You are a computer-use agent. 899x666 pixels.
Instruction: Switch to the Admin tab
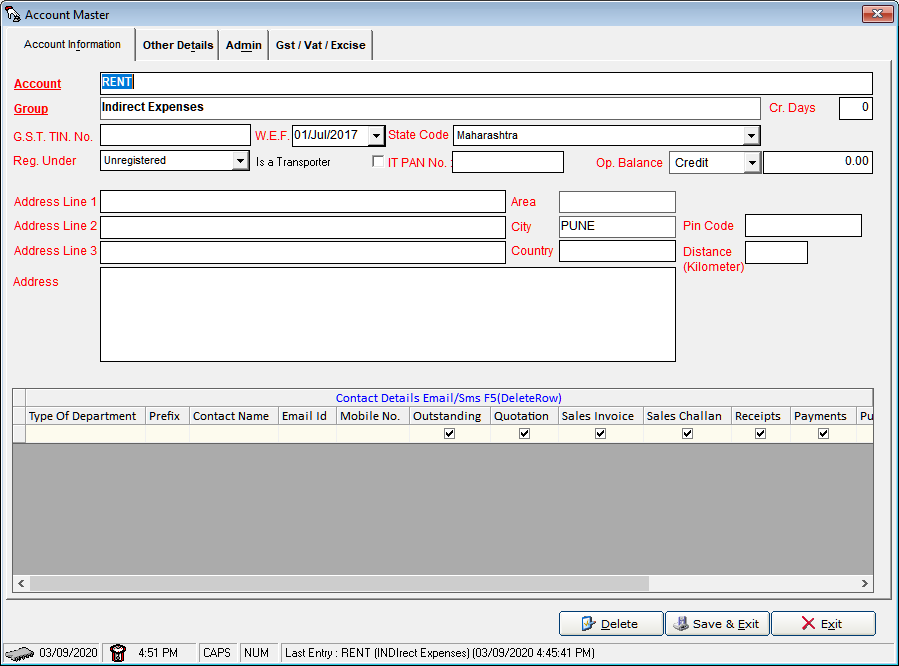(x=244, y=45)
